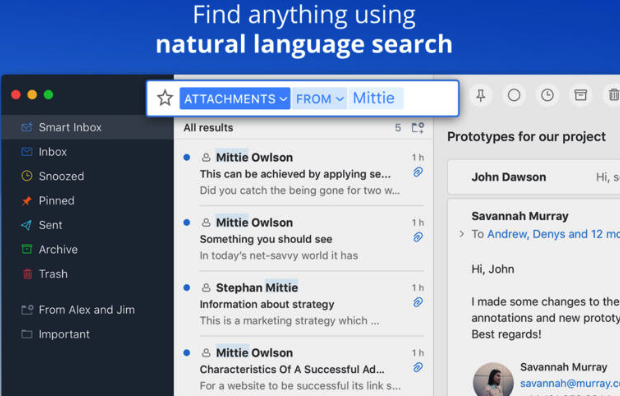Viewport: 620px width, 396px height.
Task: Open Smart Inbox folder
Action: pyautogui.click(x=87, y=127)
